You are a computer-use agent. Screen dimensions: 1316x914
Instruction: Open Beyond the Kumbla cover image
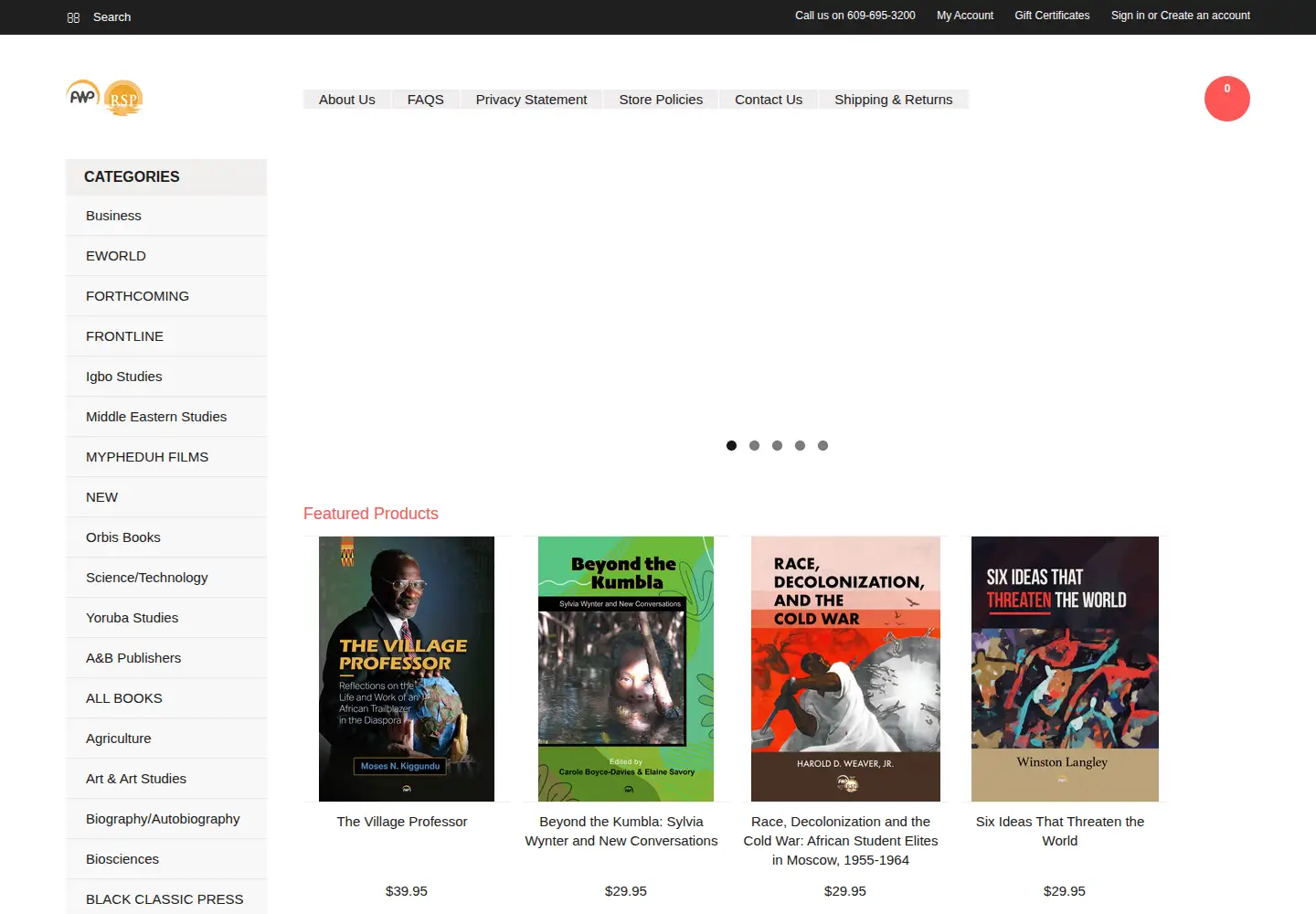626,669
